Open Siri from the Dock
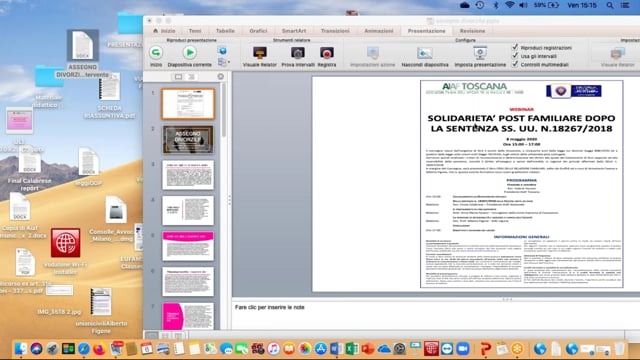 pyautogui.click(x=36, y=349)
